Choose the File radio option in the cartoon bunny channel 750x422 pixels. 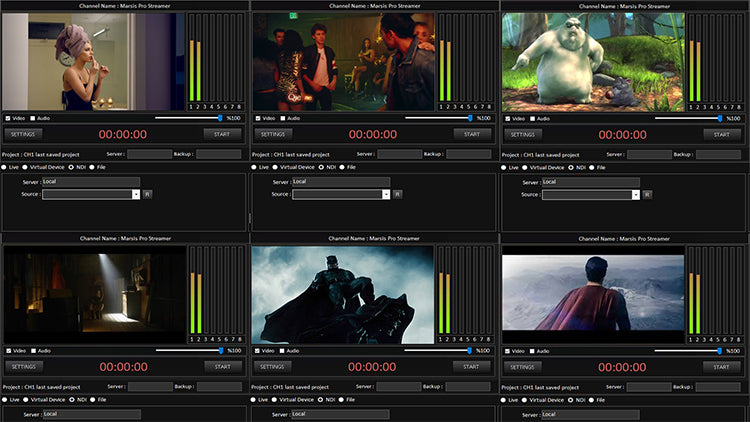click(x=591, y=167)
